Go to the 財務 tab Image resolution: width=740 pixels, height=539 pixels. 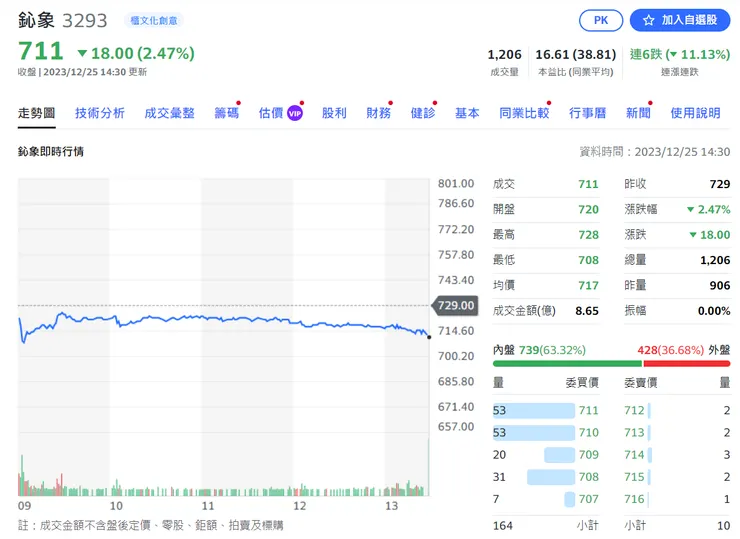pos(378,113)
